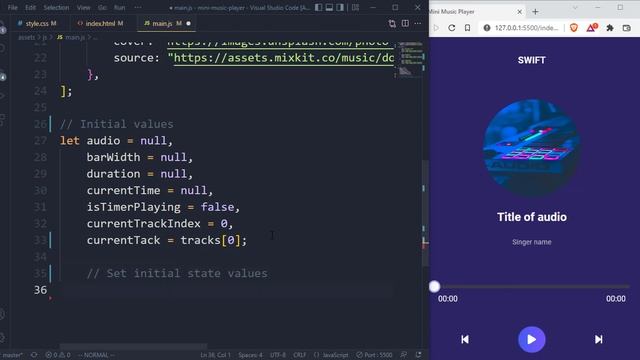Click line number 36 in gutter
This screenshot has width=640, height=360.
coord(40,290)
